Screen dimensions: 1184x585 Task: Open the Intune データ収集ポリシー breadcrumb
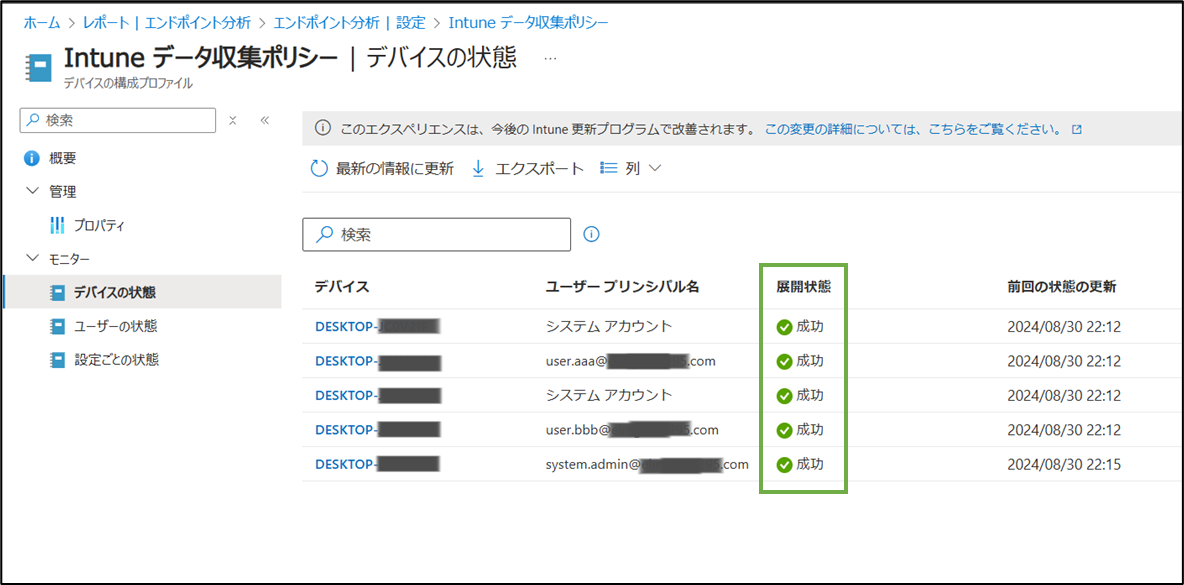point(529,23)
